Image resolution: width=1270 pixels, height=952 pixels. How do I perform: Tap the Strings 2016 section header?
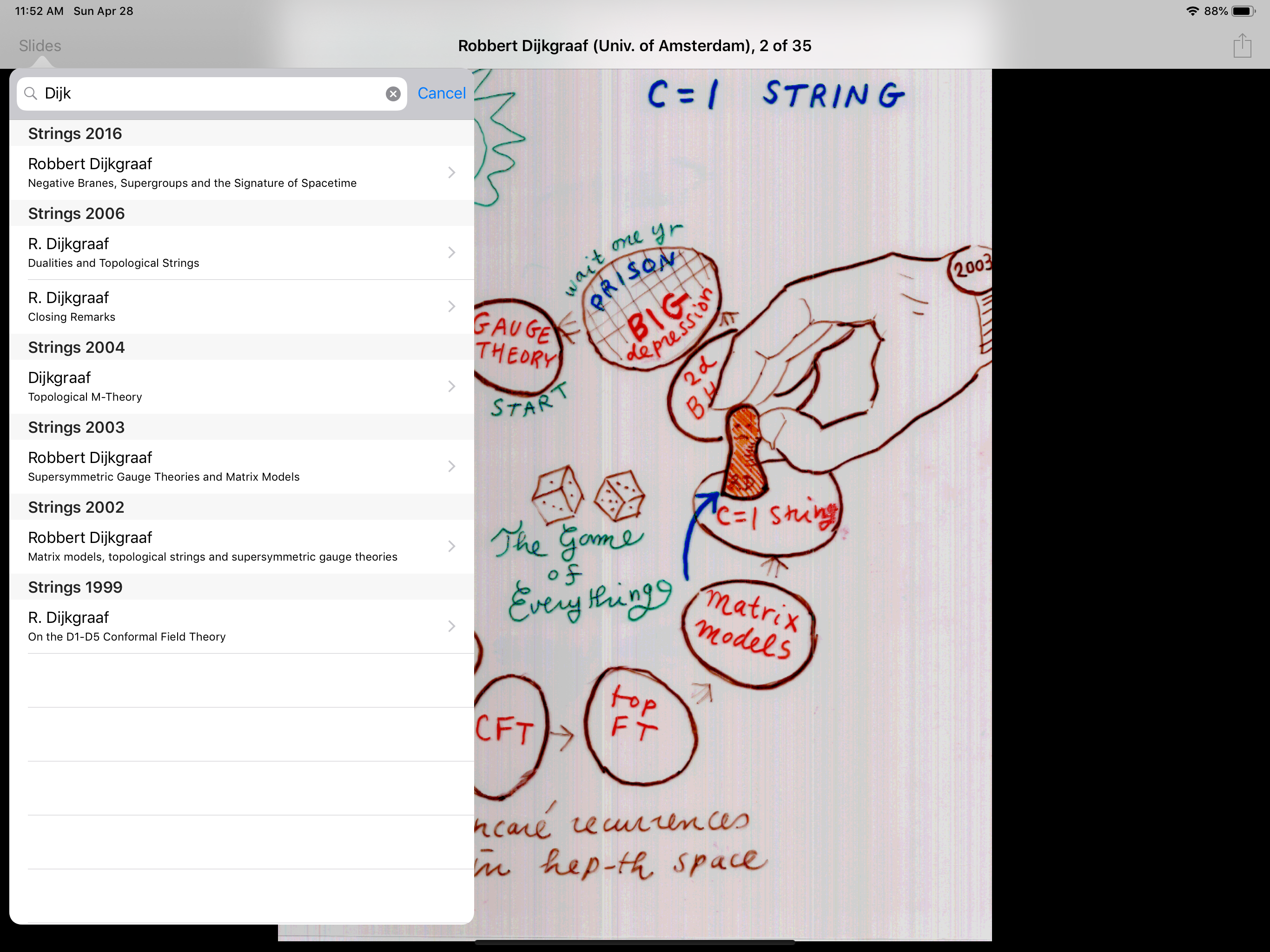[242, 133]
